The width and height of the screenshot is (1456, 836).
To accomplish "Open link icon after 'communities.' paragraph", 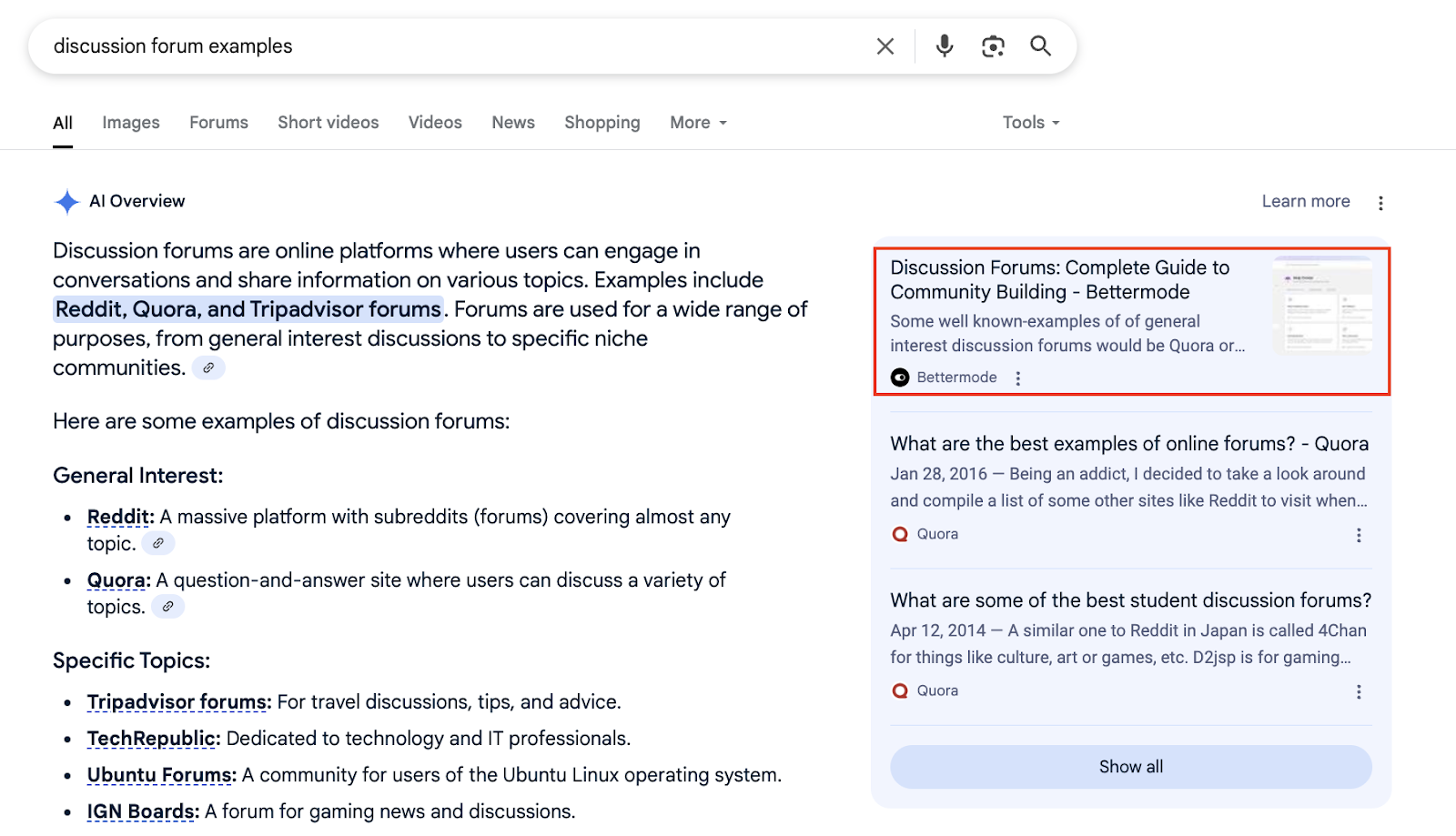I will (208, 368).
